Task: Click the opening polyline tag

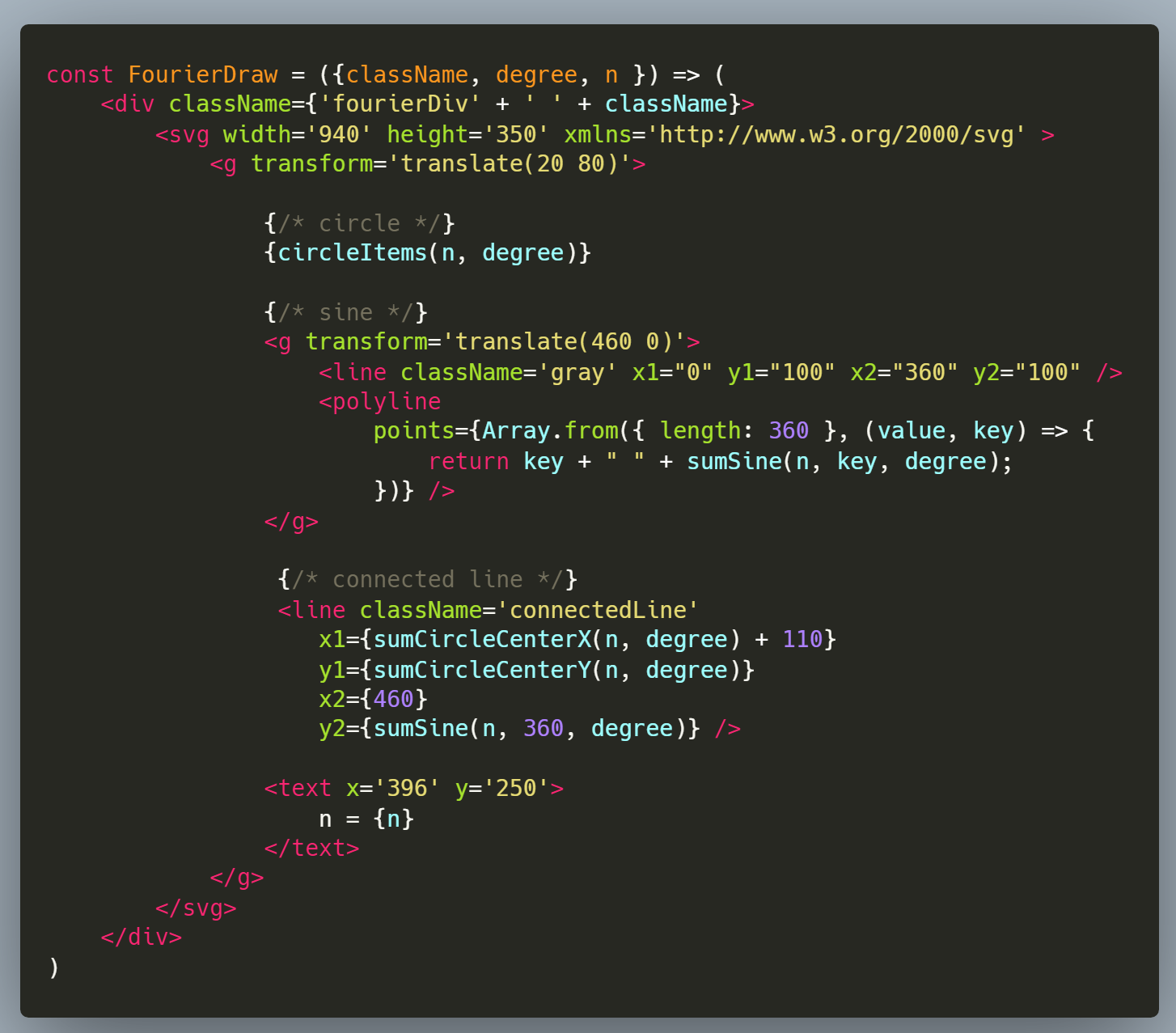Action: click(x=379, y=401)
